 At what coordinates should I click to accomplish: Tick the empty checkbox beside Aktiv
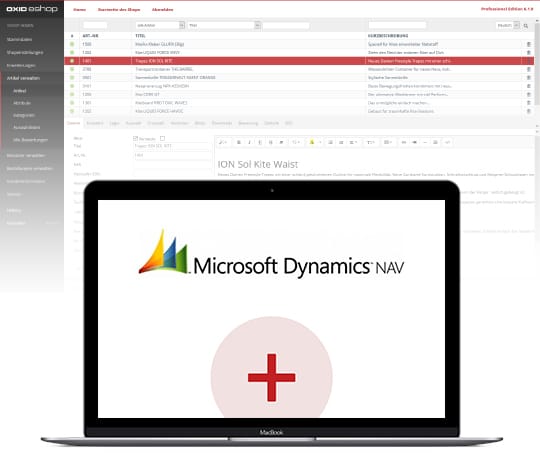pyautogui.click(x=162, y=138)
